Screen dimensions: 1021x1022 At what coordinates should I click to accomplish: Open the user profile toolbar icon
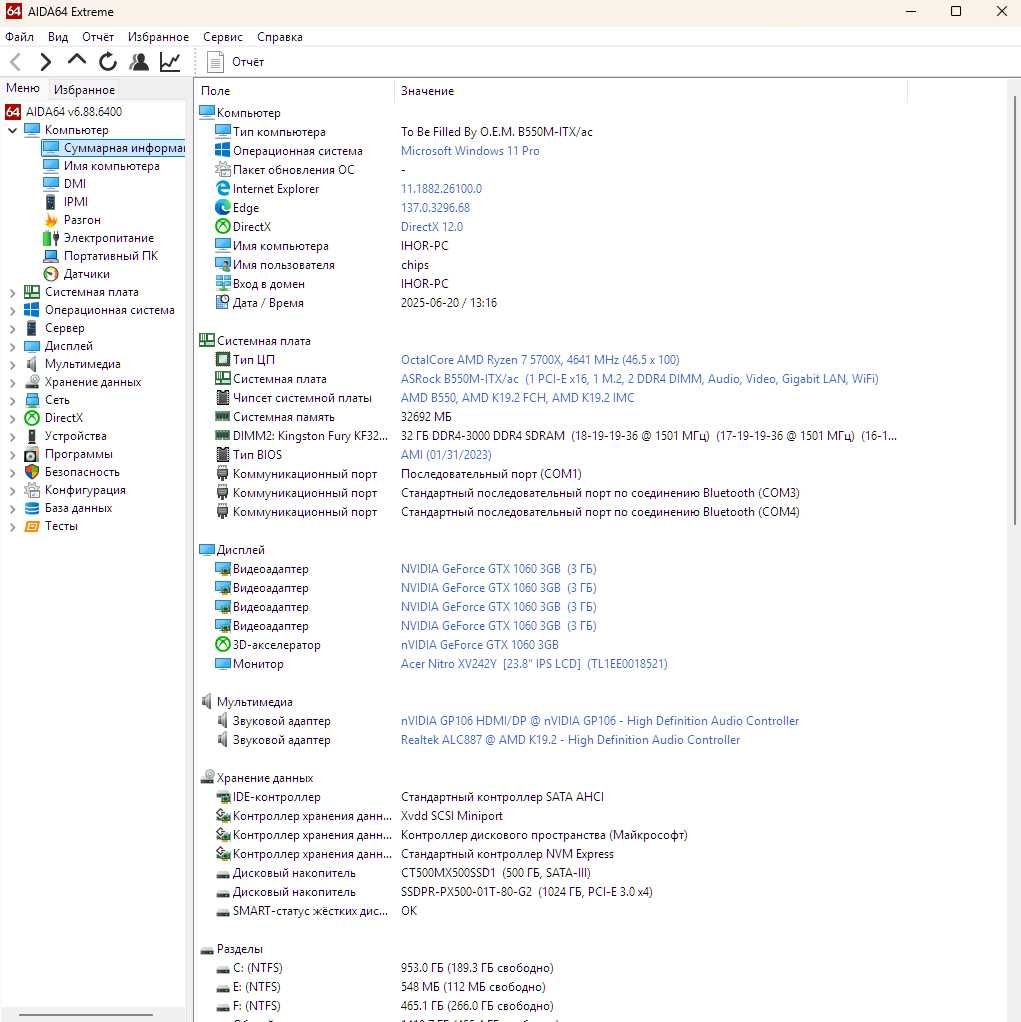[139, 62]
